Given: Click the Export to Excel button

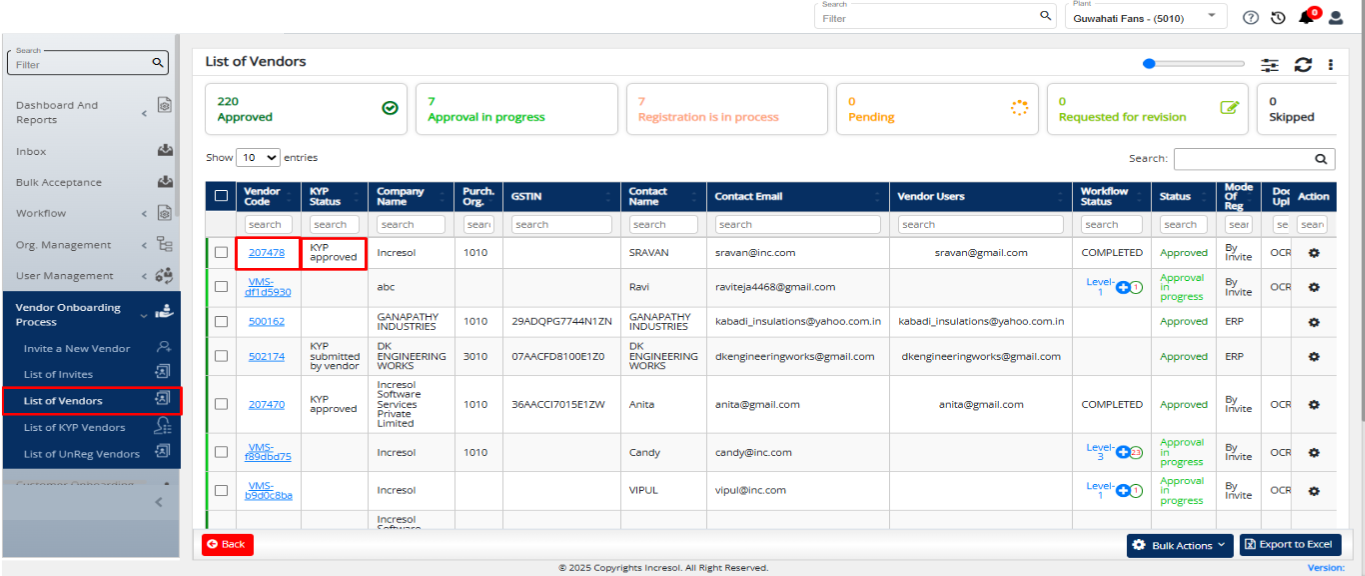Looking at the screenshot, I should tap(1290, 545).
